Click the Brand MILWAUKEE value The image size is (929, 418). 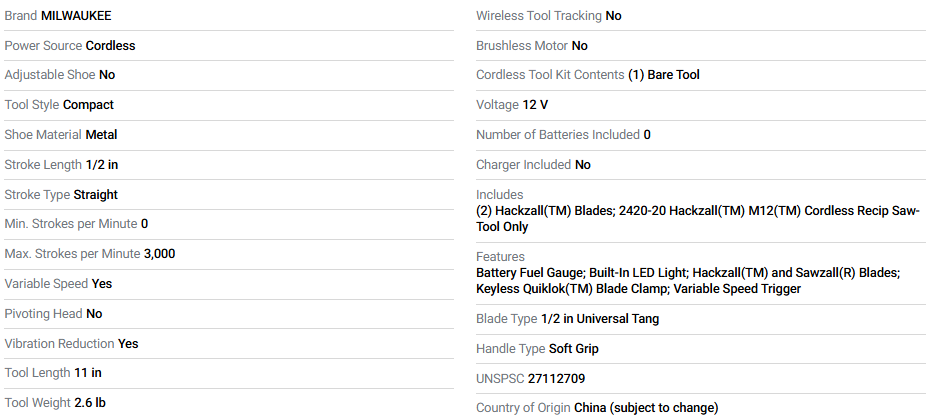pyautogui.click(x=76, y=16)
